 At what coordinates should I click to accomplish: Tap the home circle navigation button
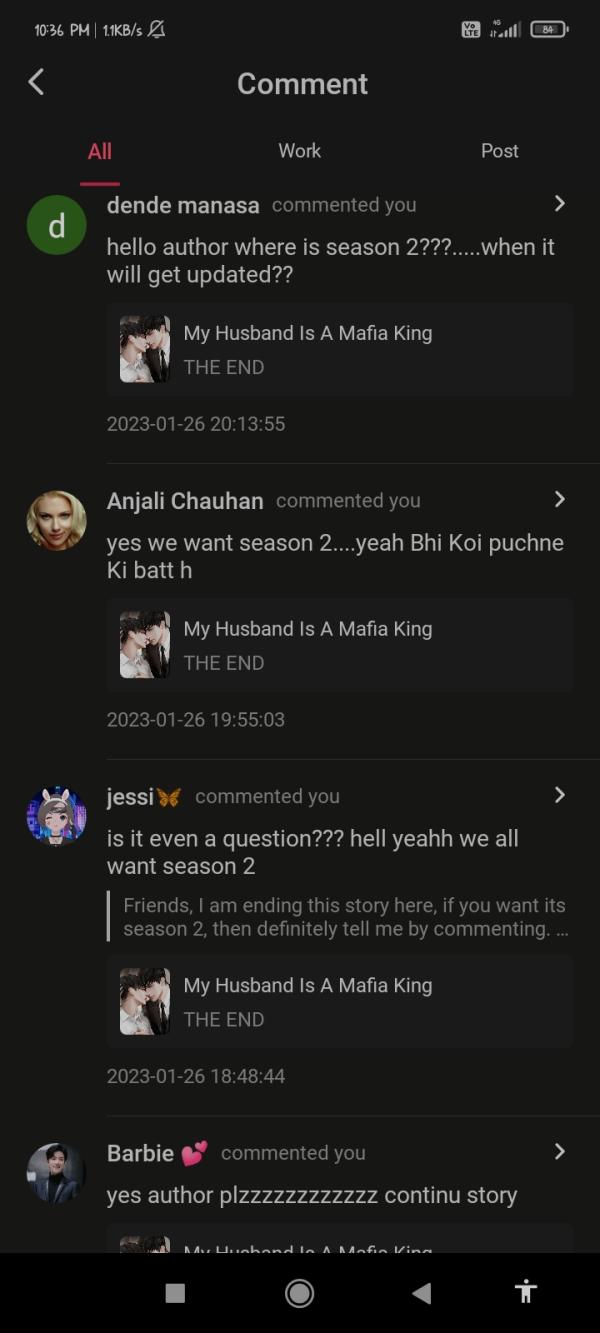tap(299, 1292)
